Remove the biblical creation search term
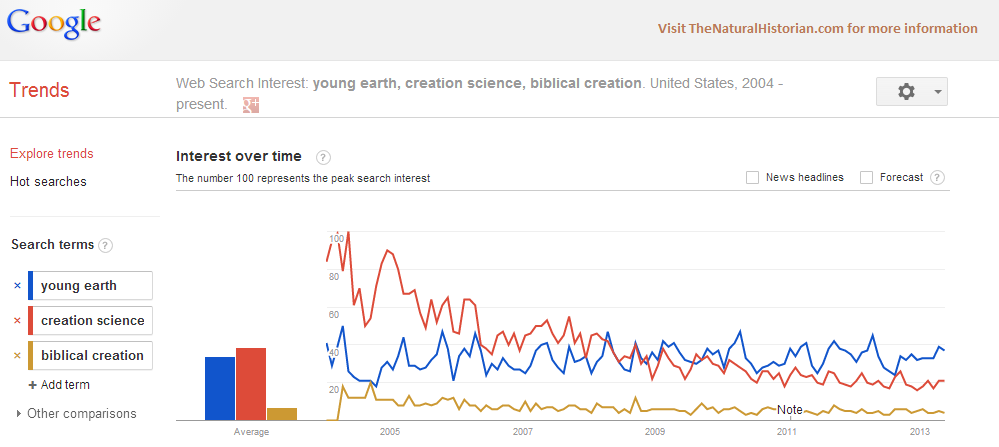The height and width of the screenshot is (447, 999). [17, 356]
